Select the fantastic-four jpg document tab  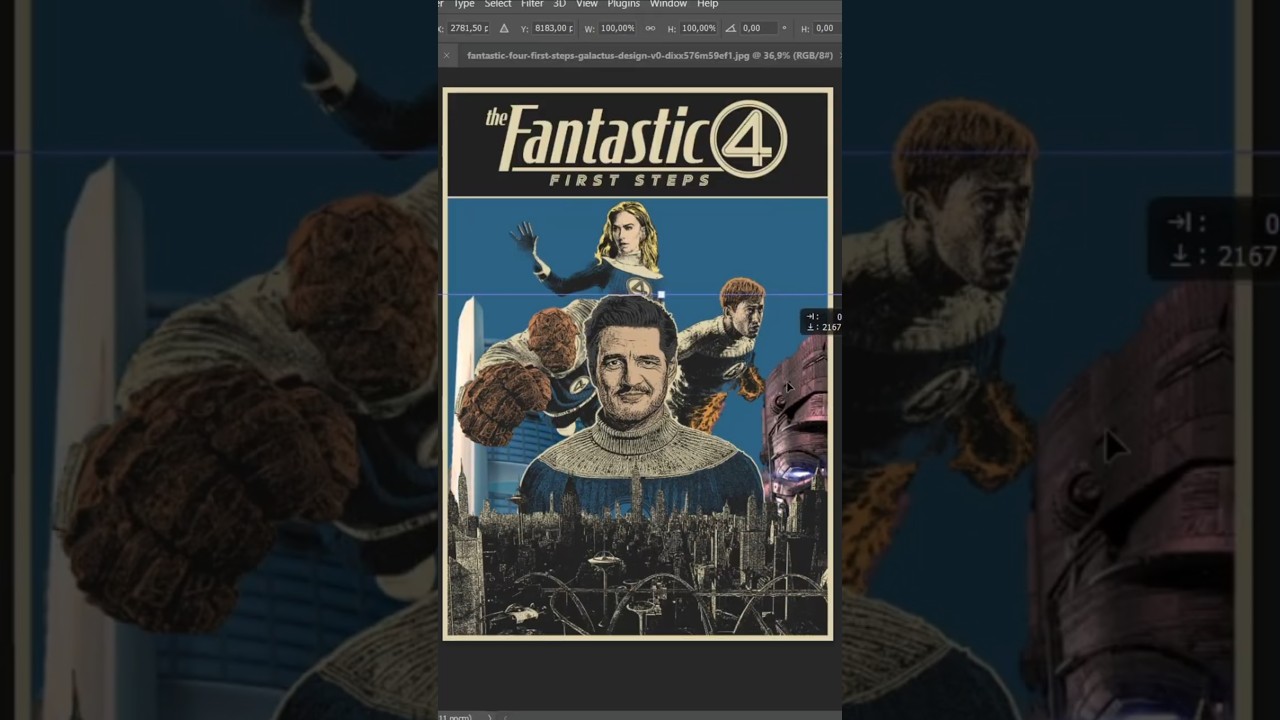point(650,56)
